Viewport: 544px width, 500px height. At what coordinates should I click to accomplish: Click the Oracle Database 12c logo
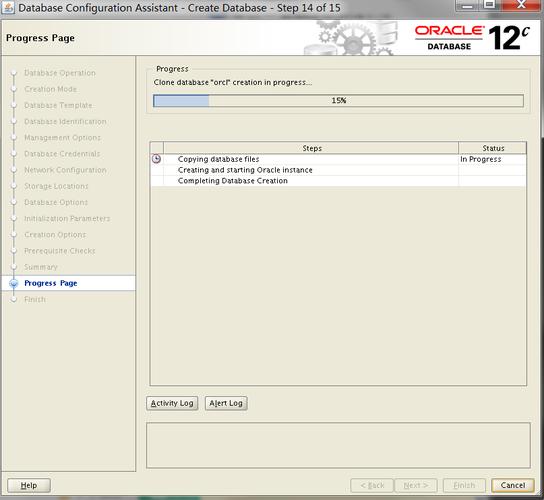473,38
